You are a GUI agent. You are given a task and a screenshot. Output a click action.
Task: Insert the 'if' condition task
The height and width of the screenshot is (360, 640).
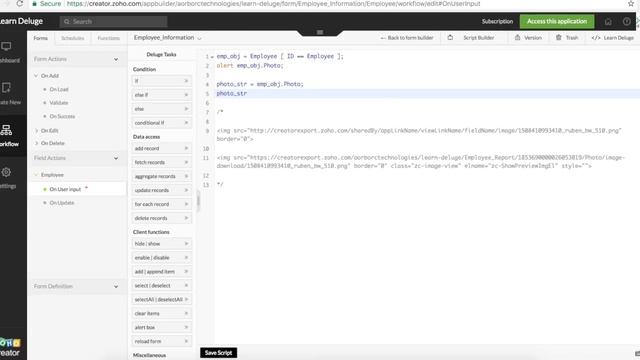click(x=162, y=81)
